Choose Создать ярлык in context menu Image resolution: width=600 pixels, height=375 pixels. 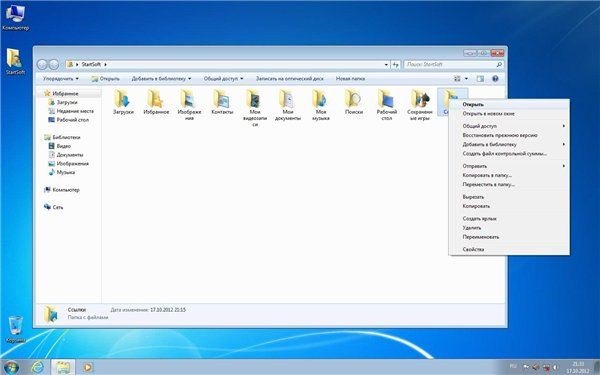coord(509,218)
